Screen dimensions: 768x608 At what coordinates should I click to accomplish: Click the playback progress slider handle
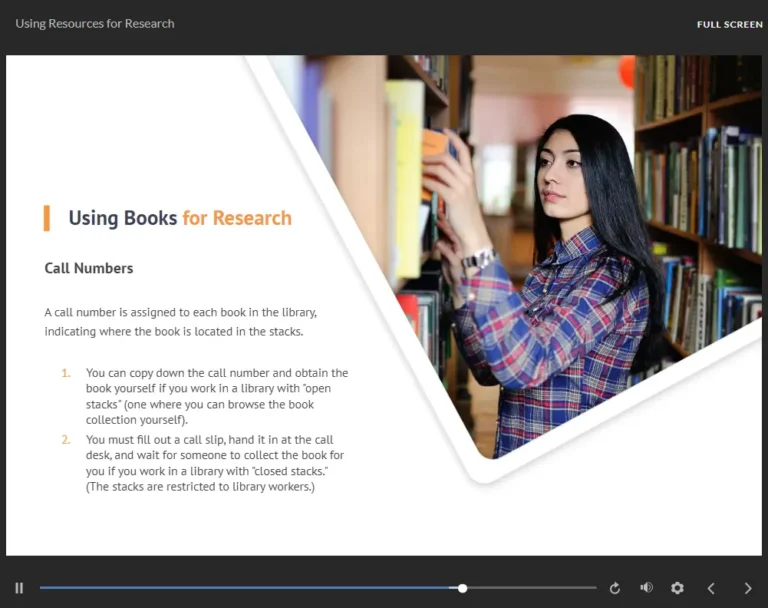[x=462, y=588]
